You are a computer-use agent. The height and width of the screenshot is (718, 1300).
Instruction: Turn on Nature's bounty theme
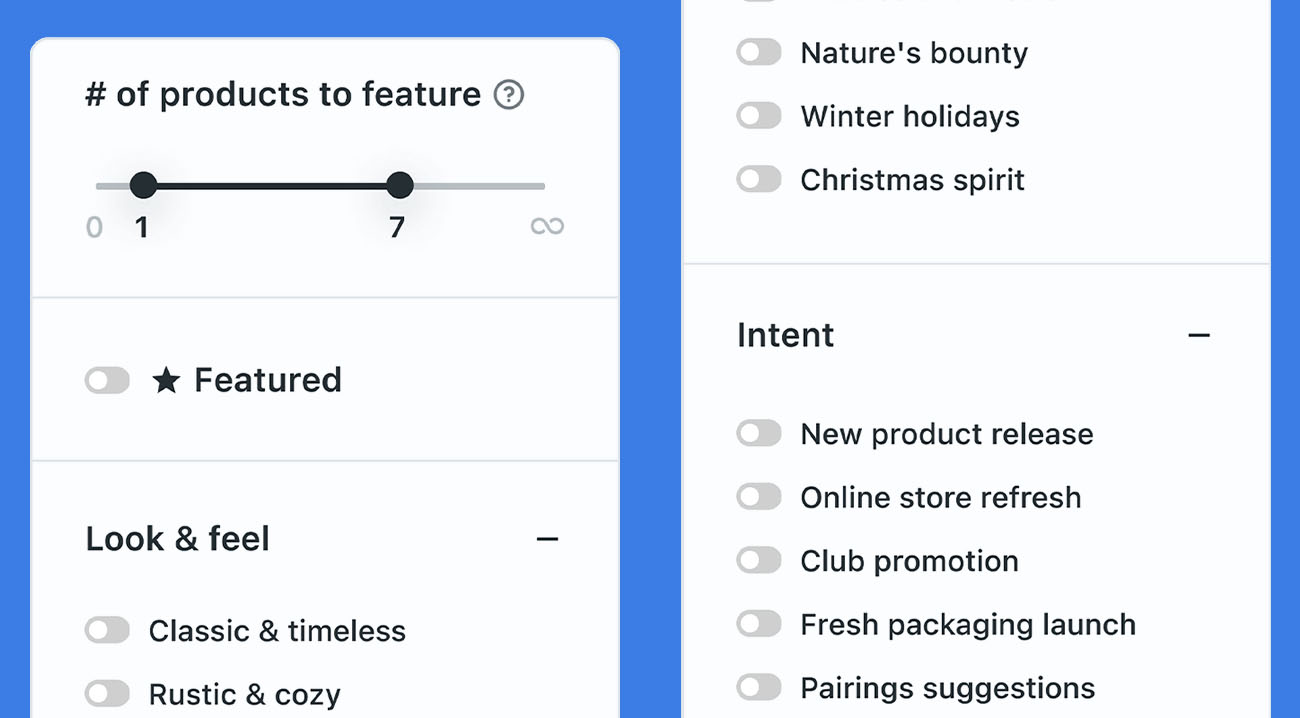point(759,51)
